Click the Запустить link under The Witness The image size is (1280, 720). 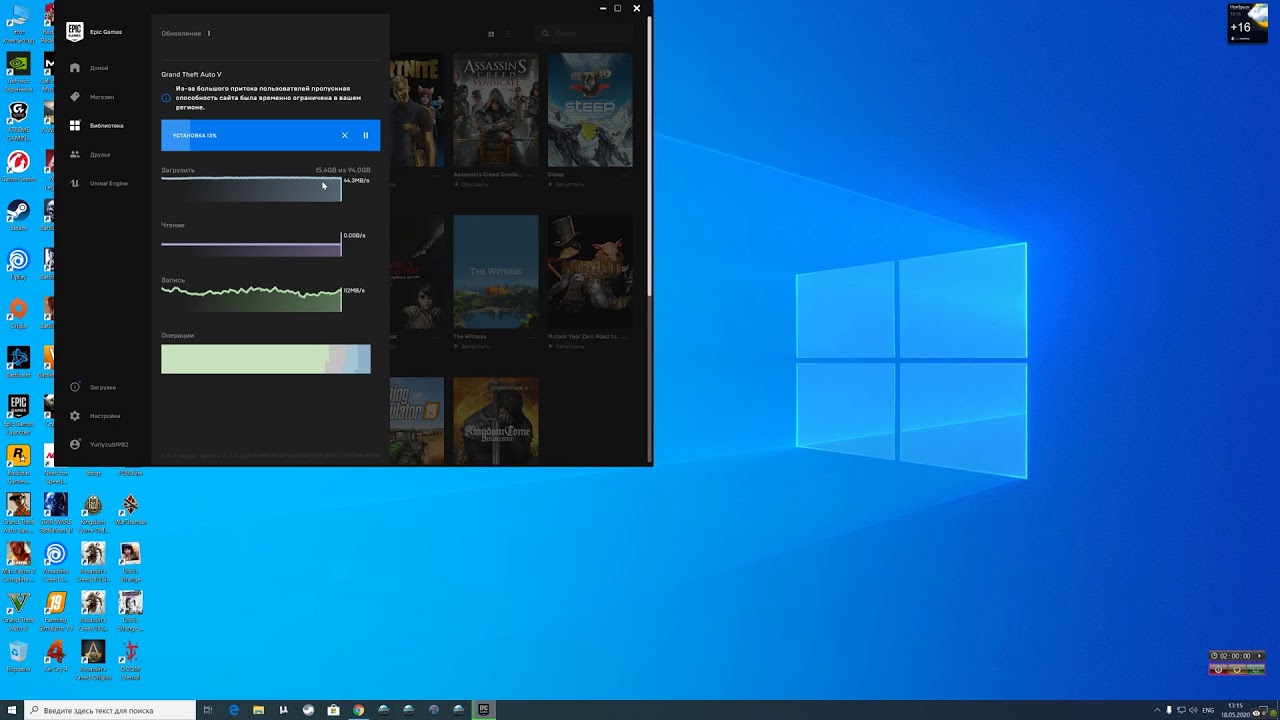(x=472, y=347)
